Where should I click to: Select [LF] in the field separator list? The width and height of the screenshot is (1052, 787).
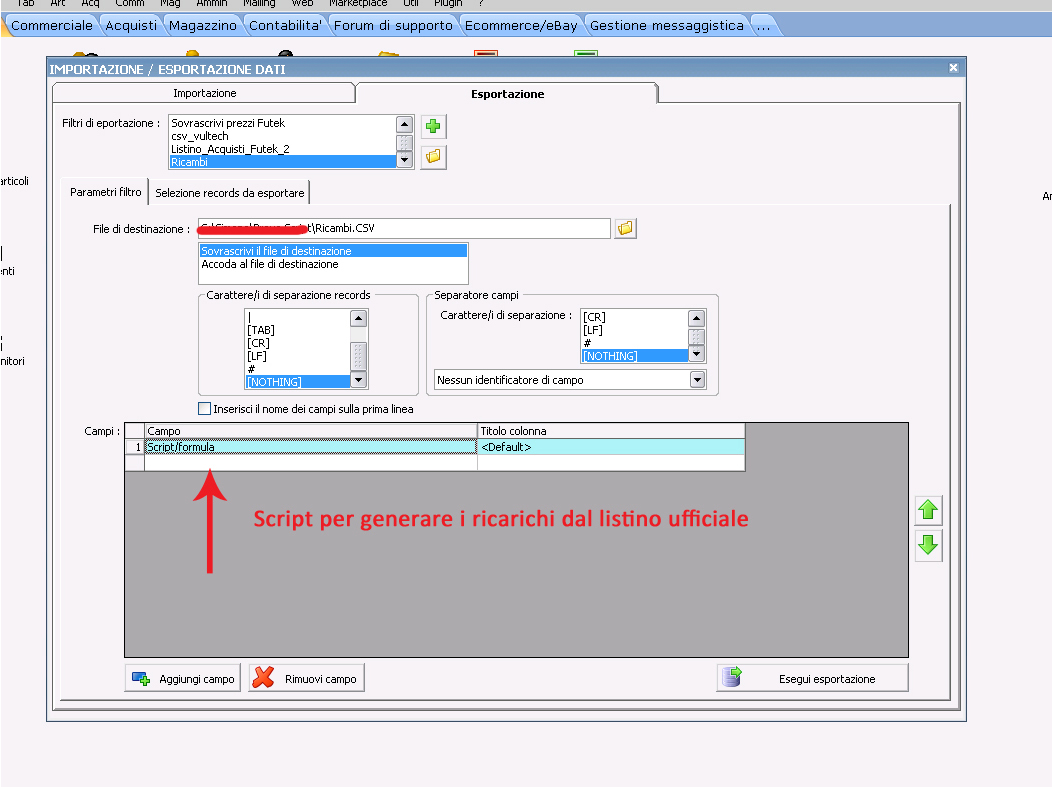tap(635, 330)
